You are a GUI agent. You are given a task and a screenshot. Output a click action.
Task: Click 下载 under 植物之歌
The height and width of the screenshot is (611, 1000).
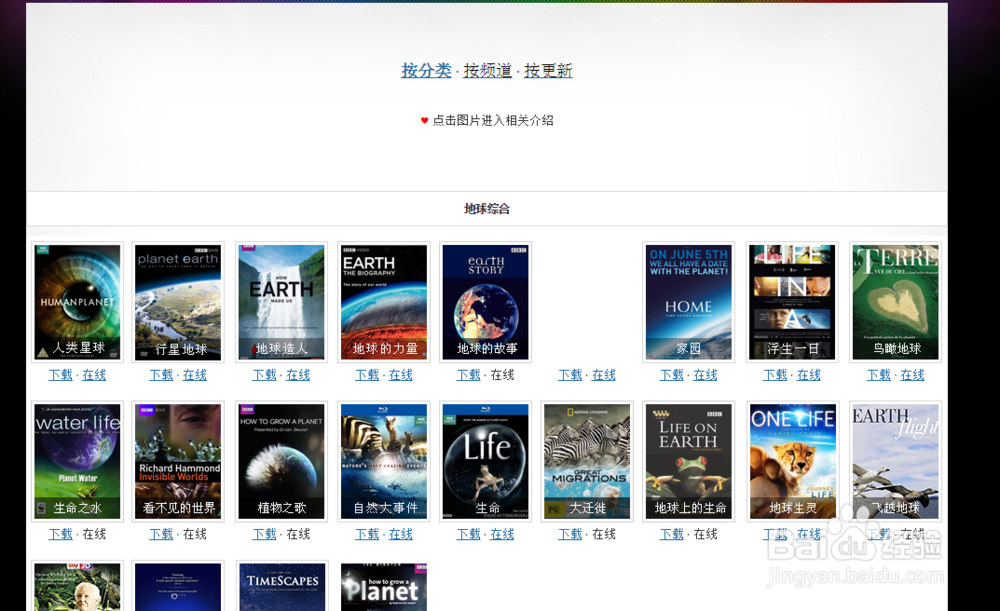[265, 534]
